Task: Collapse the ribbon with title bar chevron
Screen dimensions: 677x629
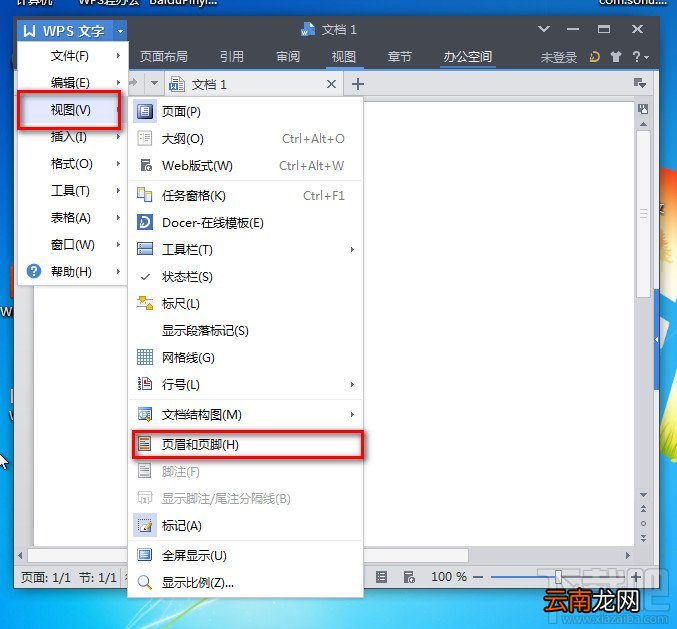Action: point(544,29)
